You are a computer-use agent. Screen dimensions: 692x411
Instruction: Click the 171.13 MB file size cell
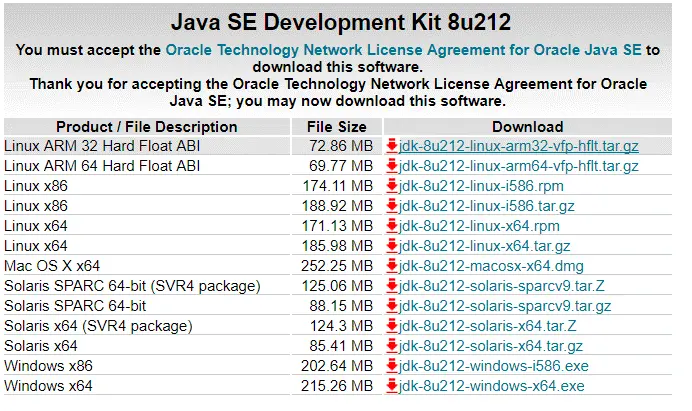[x=338, y=226]
